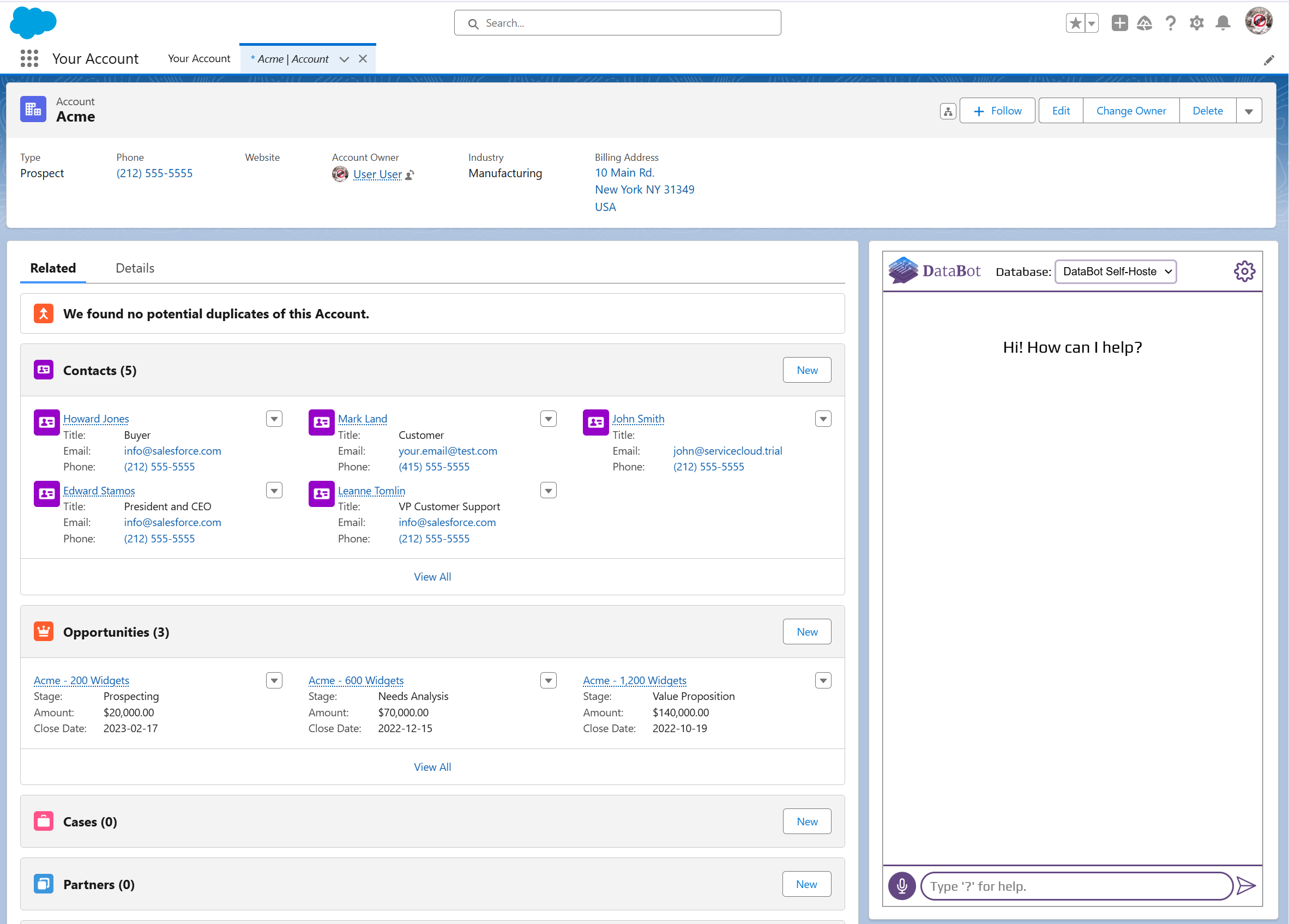The width and height of the screenshot is (1289, 924).
Task: Open row actions for Leanne Tomlin
Action: point(549,490)
